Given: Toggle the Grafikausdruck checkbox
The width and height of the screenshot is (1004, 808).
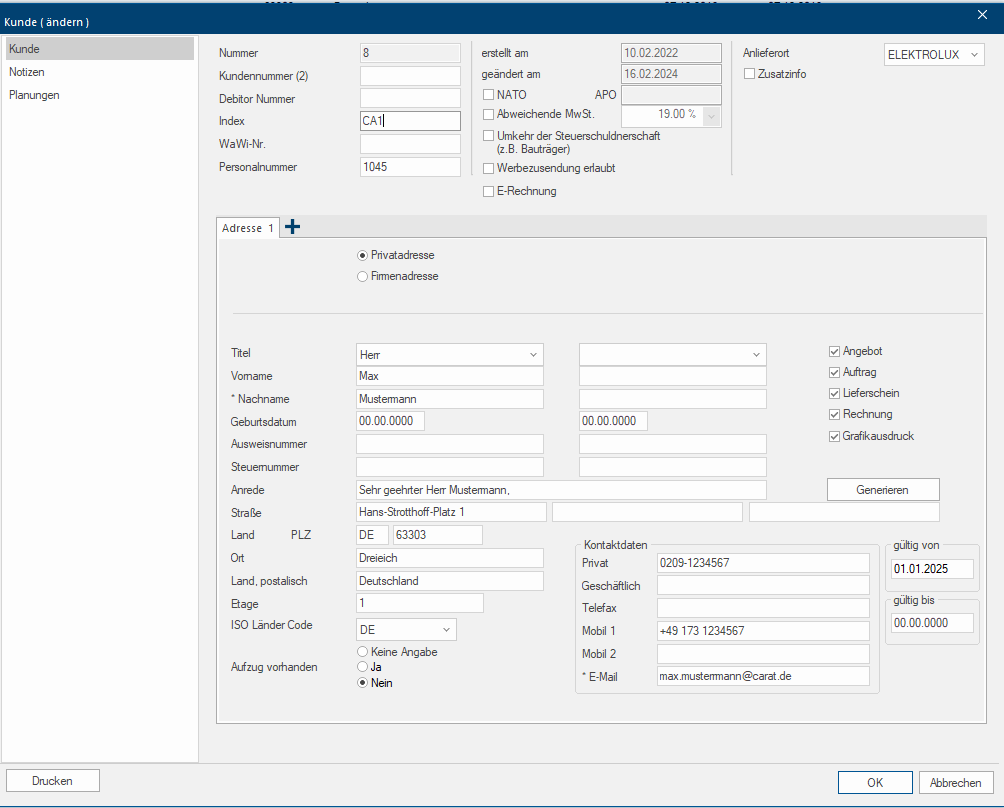Looking at the screenshot, I should (834, 437).
